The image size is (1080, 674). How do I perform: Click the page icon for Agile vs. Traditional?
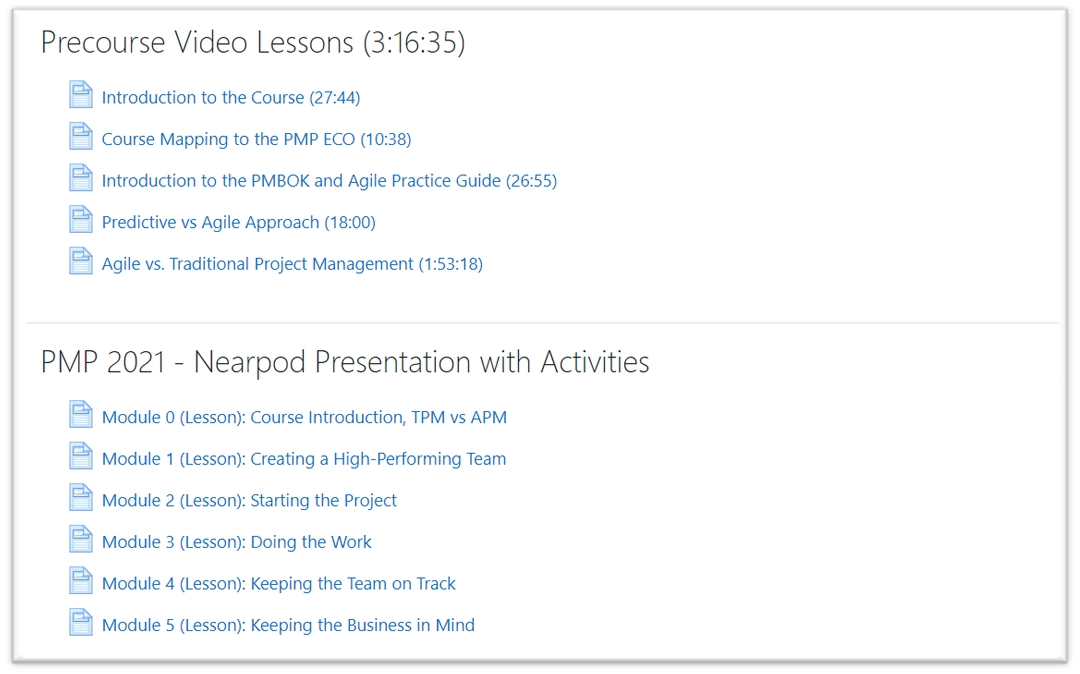tap(80, 263)
